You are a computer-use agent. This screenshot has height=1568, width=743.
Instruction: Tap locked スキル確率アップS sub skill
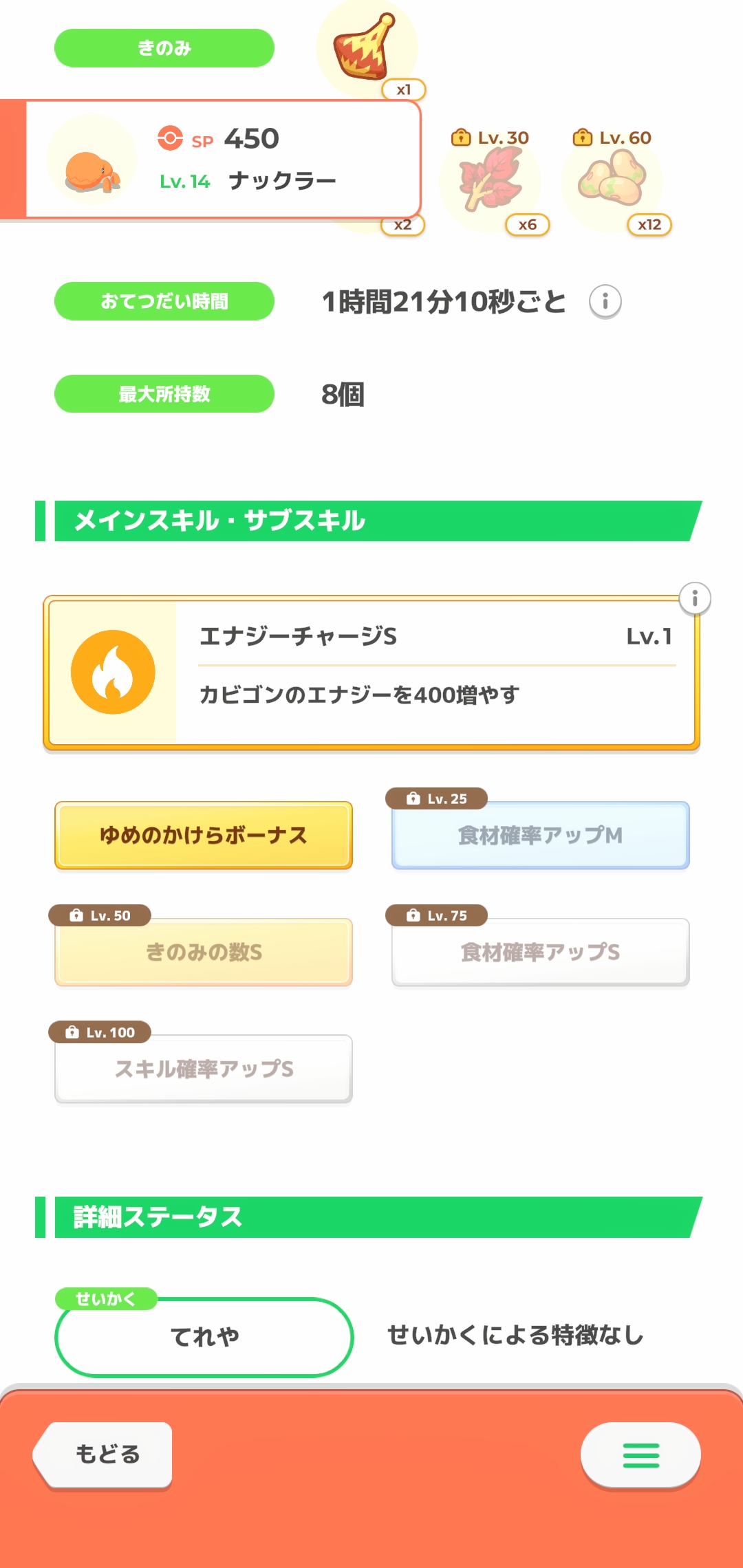(x=204, y=1069)
